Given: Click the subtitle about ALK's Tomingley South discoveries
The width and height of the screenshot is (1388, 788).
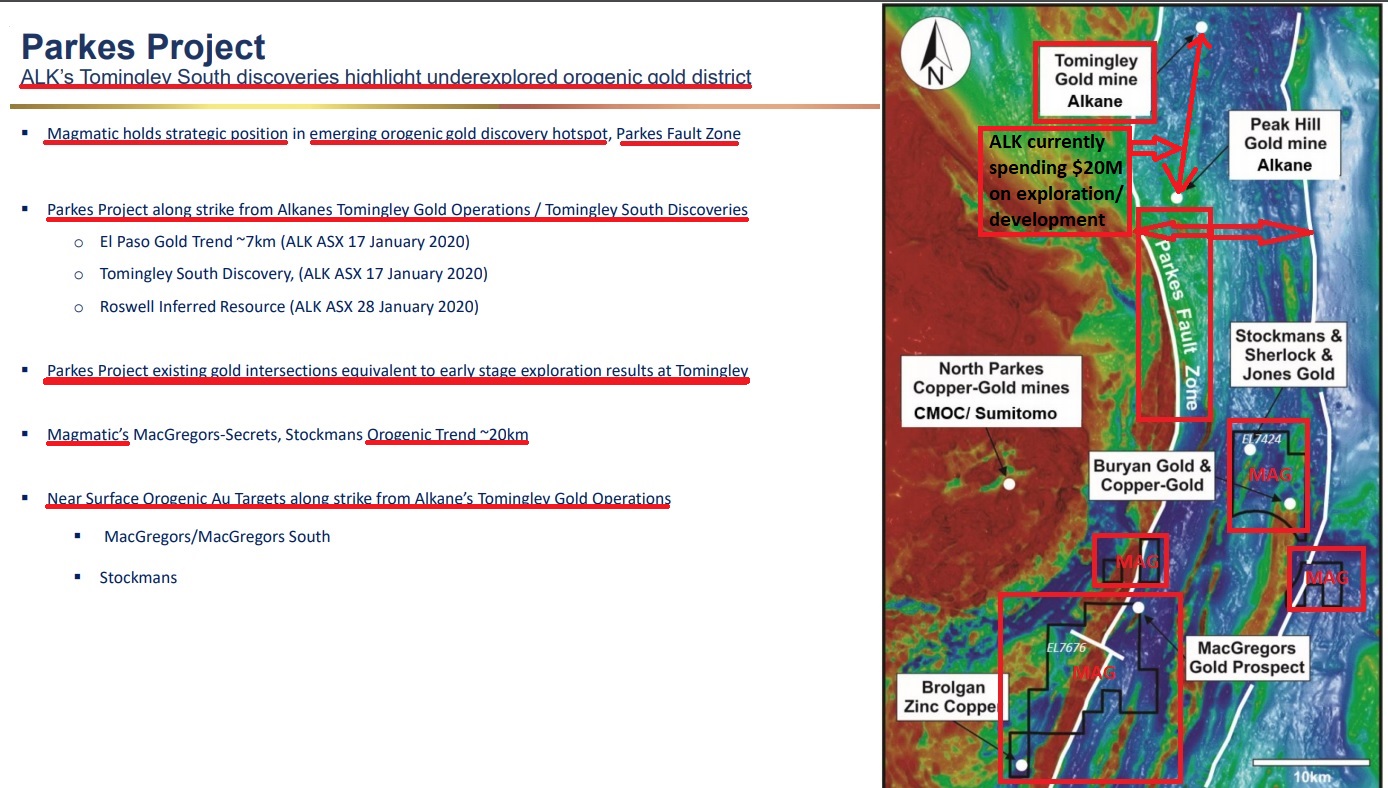Looking at the screenshot, I should [386, 77].
